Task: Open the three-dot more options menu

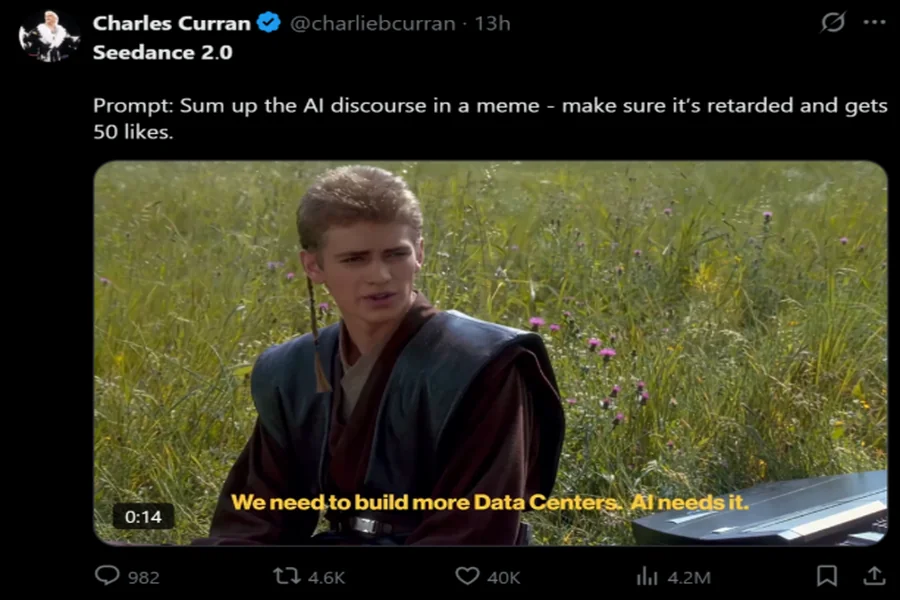Action: click(x=874, y=22)
